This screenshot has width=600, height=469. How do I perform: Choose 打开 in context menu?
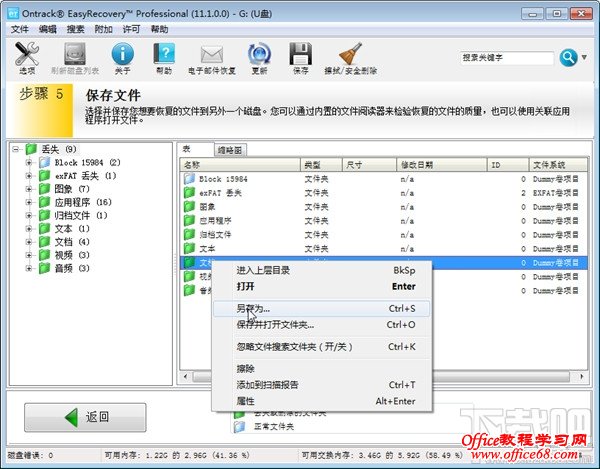pos(321,287)
